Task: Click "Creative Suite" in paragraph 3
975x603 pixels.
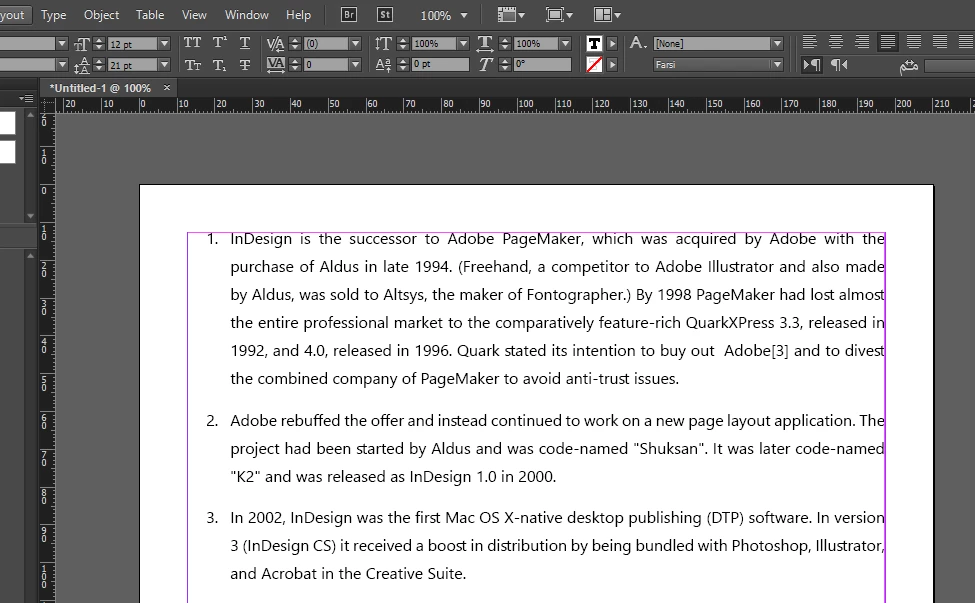Action: 415,573
